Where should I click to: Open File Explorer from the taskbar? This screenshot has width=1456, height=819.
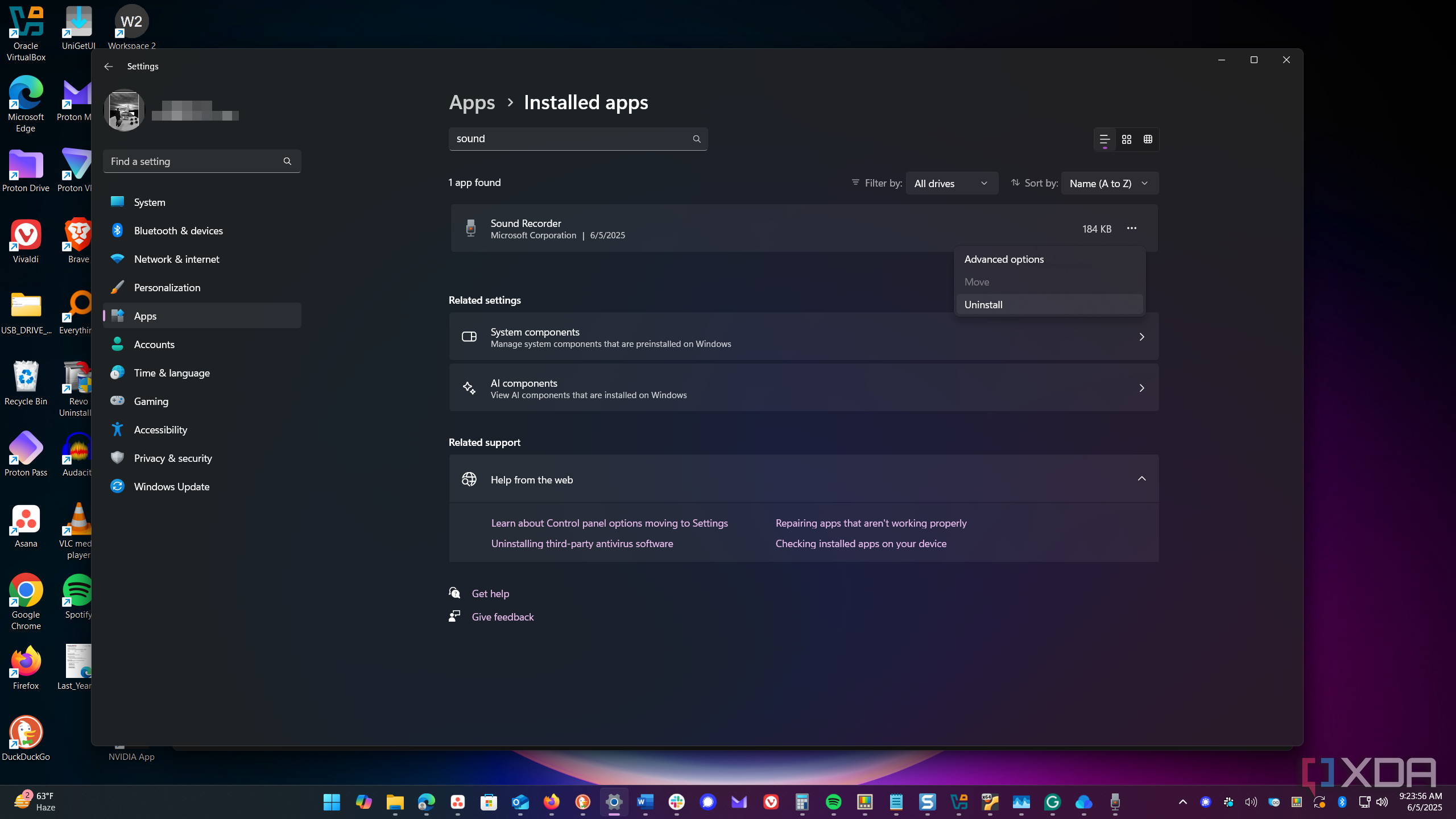[395, 802]
